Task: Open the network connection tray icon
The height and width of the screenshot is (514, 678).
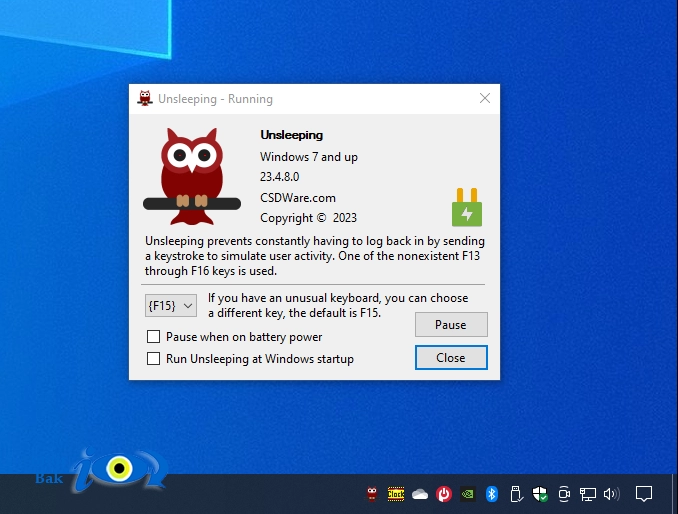Action: (x=588, y=494)
